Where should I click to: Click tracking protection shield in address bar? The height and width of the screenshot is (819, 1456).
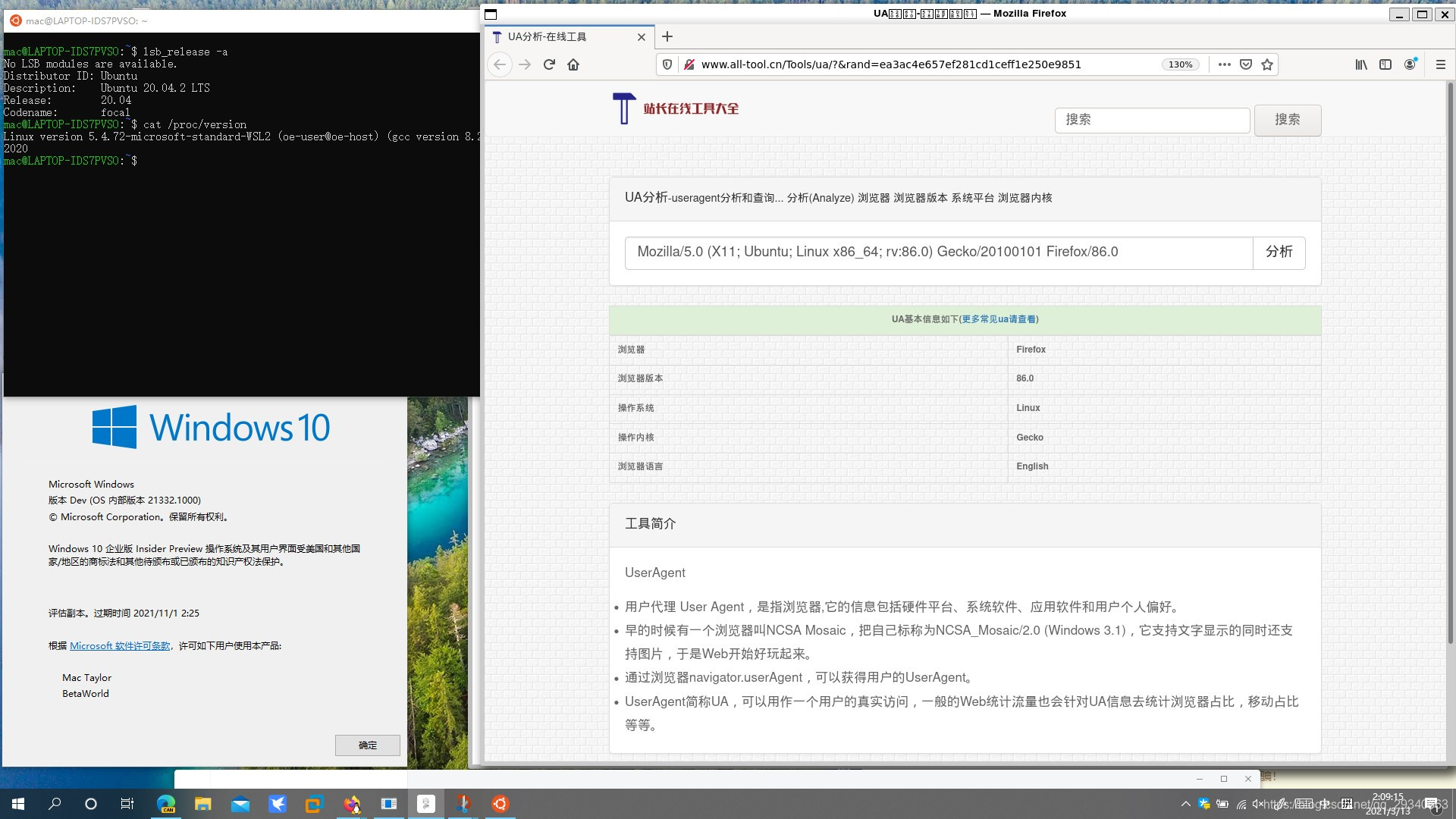coord(667,64)
